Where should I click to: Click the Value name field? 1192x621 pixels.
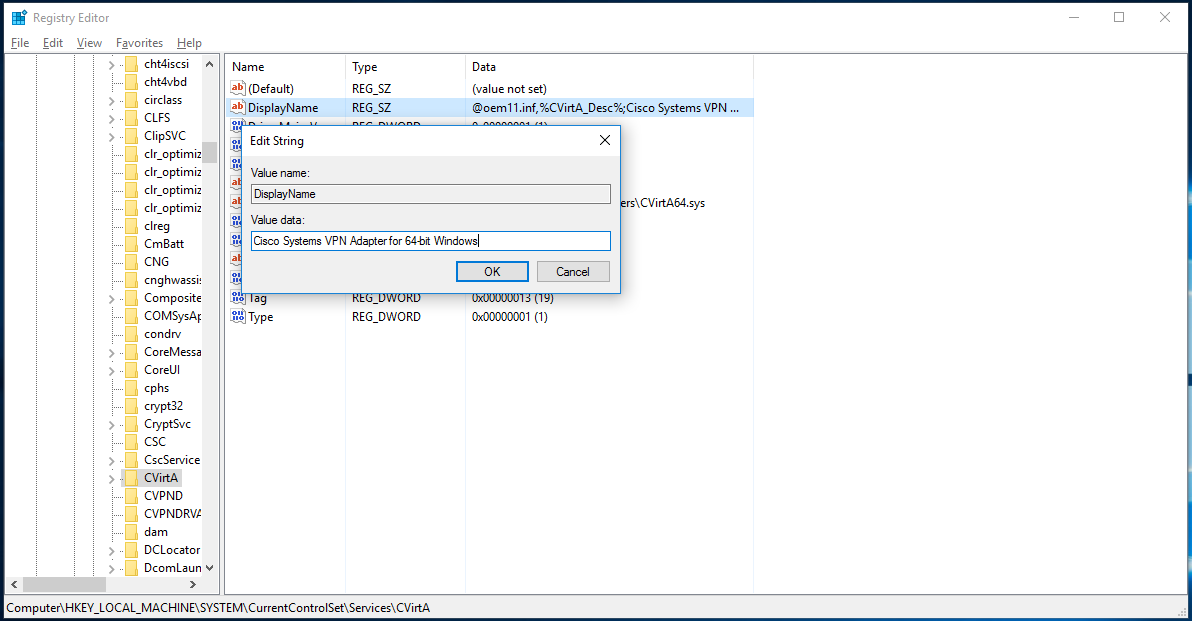pos(430,194)
